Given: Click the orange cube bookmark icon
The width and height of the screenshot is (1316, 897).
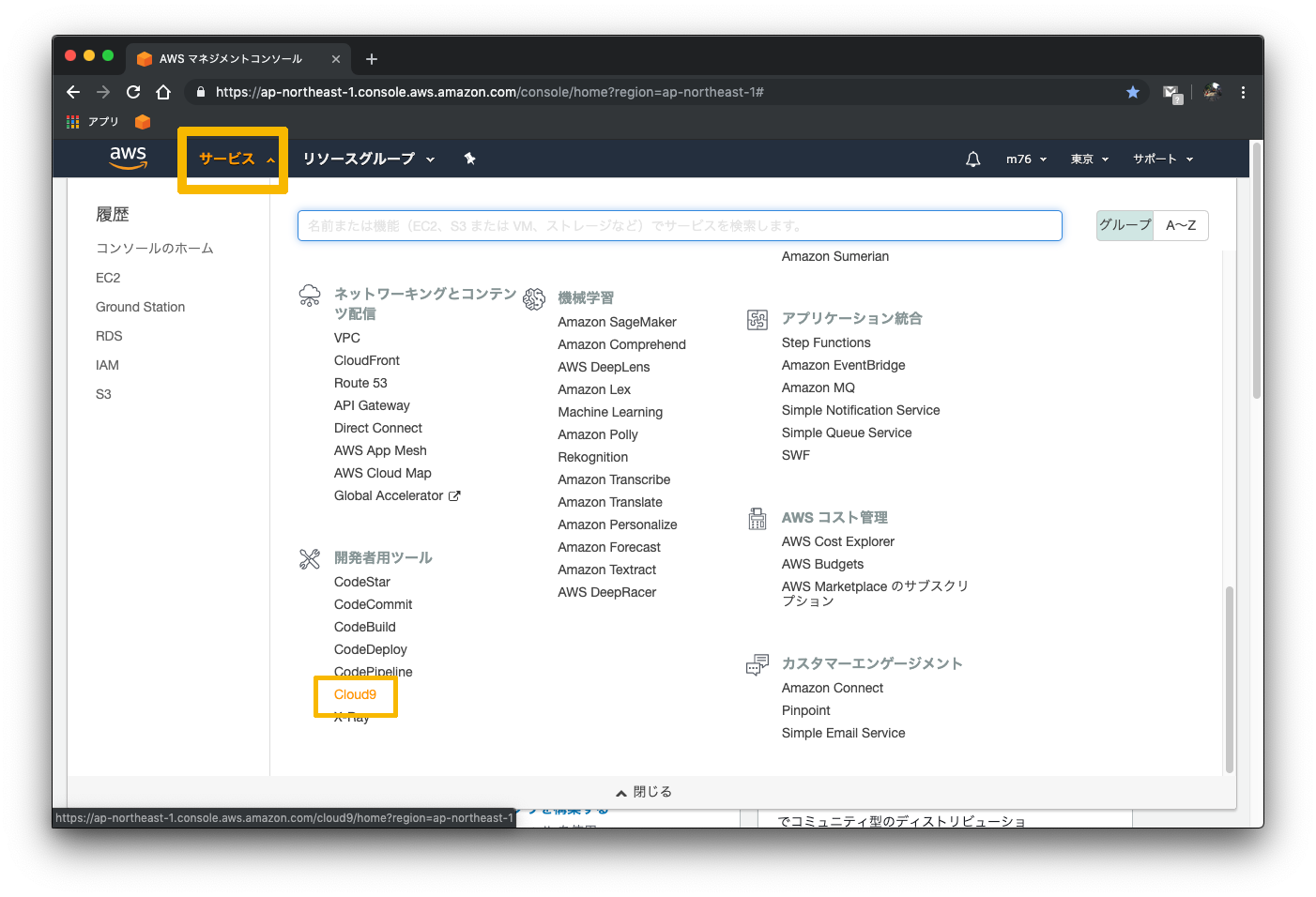Looking at the screenshot, I should click(143, 122).
